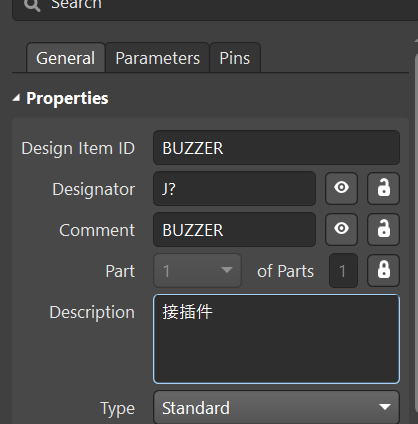Toggle the Part lock icon
The height and width of the screenshot is (424, 418).
(383, 271)
